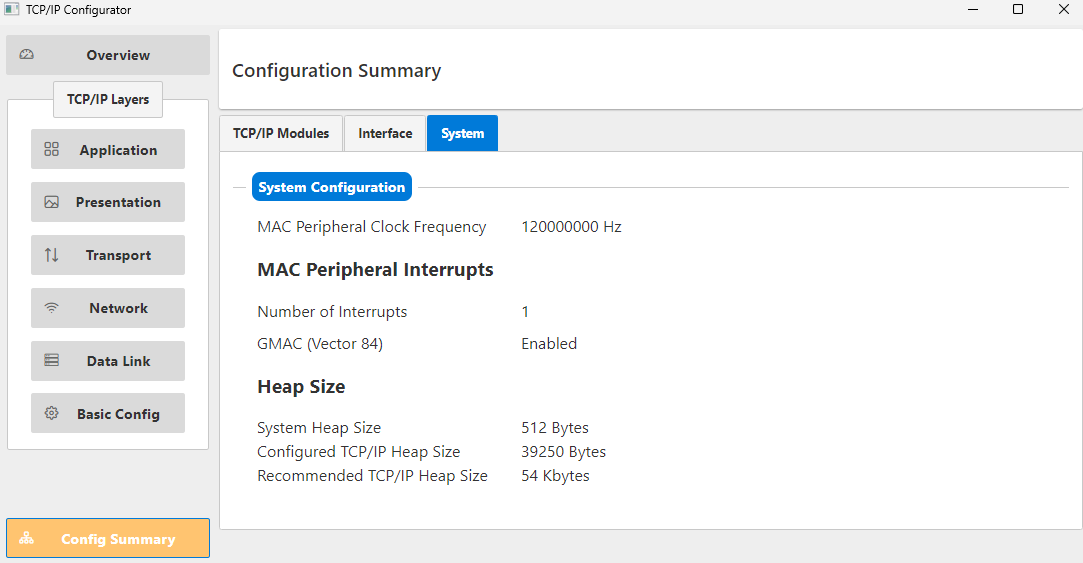Switch to the TCP/IP Modules tab

click(281, 134)
